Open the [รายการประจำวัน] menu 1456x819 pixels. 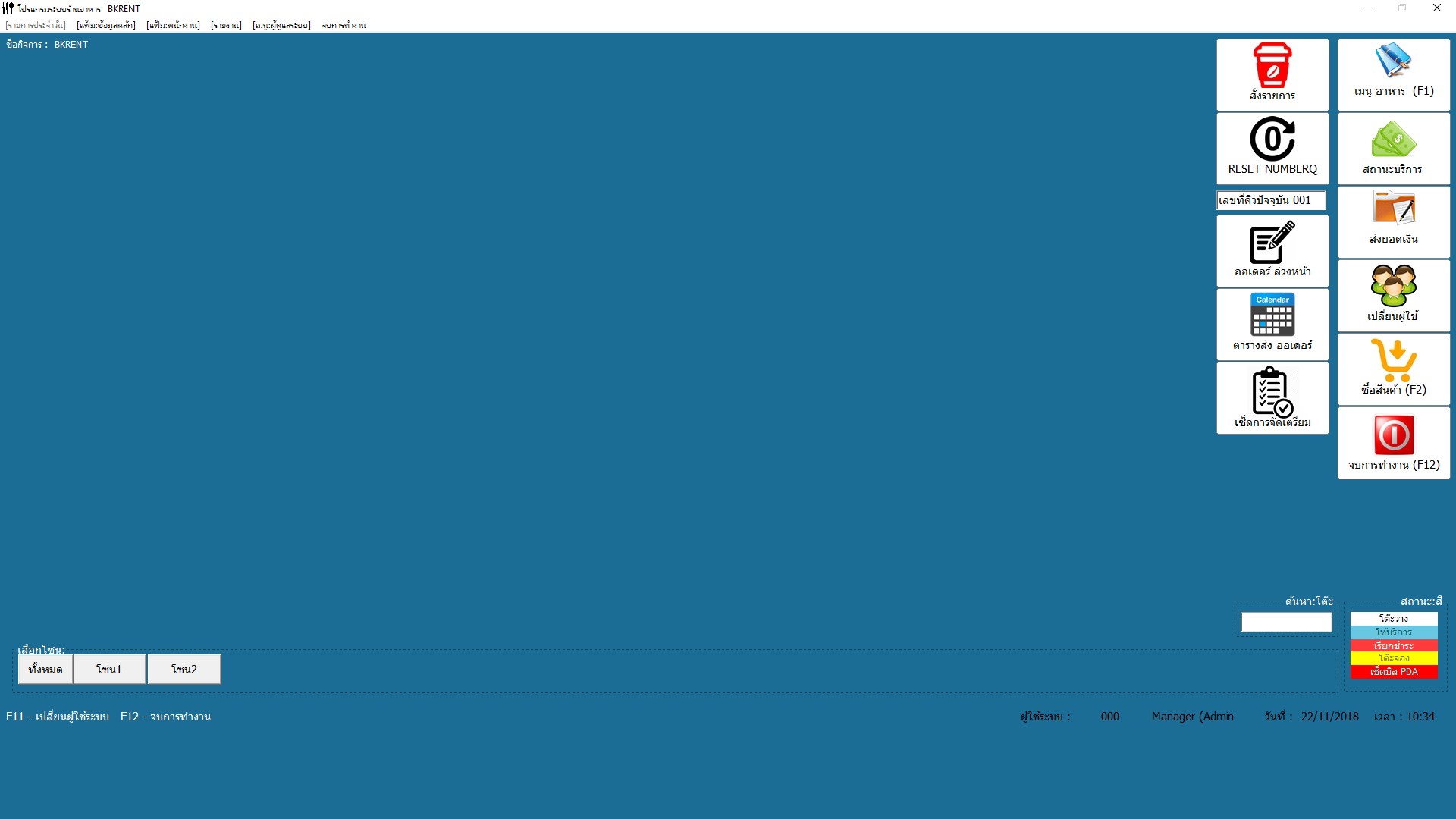36,25
